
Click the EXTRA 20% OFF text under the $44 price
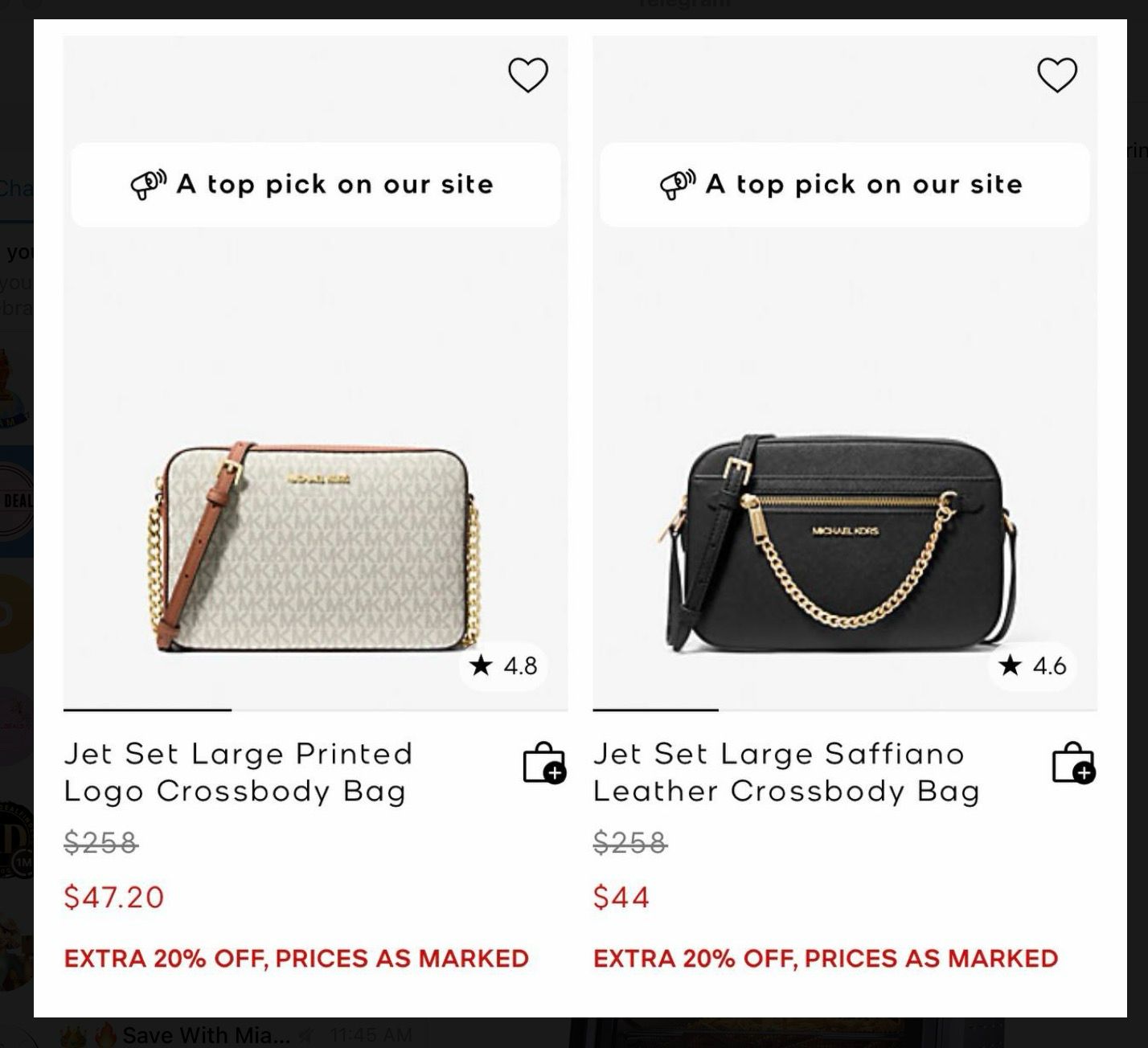coord(825,958)
